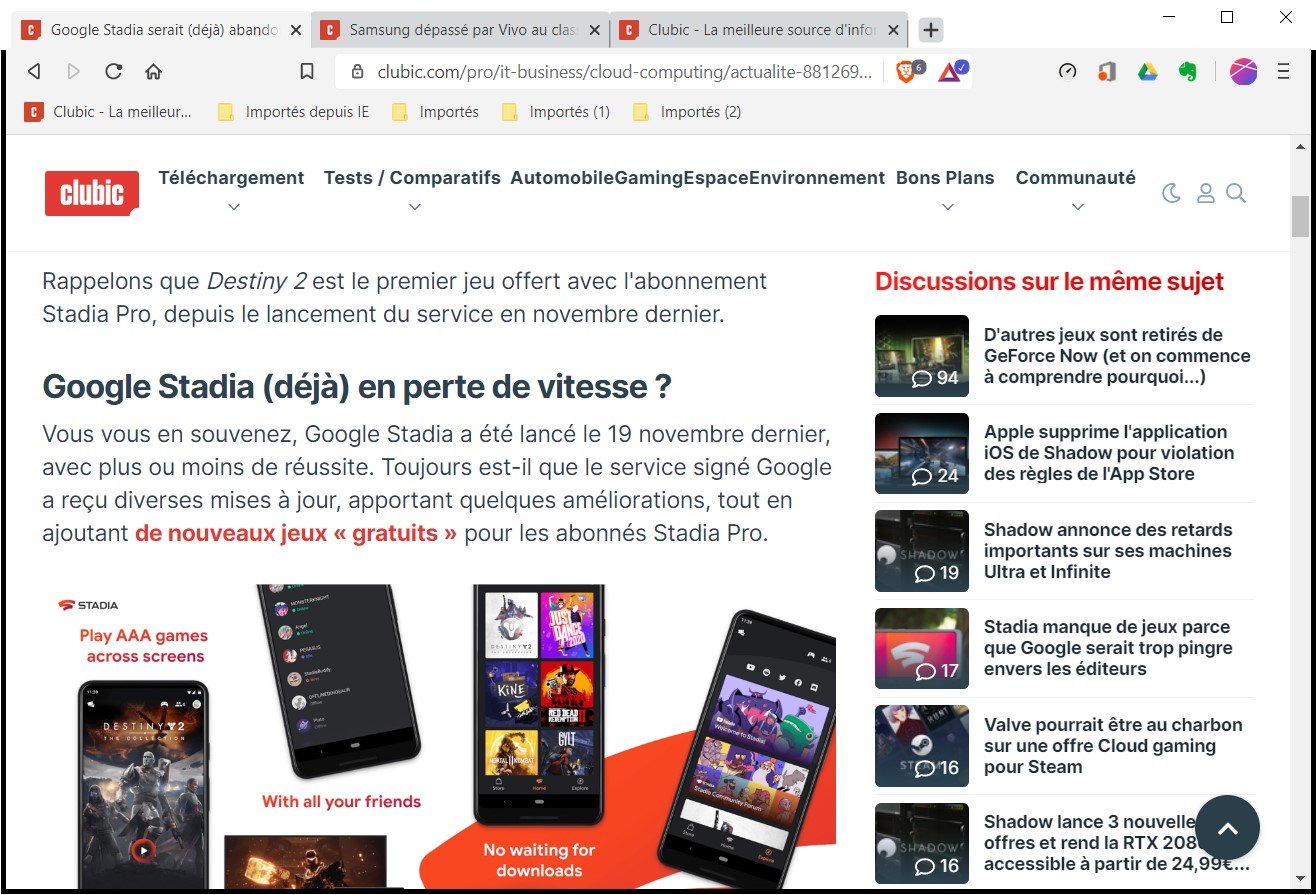Bookmark this page via the star icon
Screen dimensions: 1316x895
point(307,71)
